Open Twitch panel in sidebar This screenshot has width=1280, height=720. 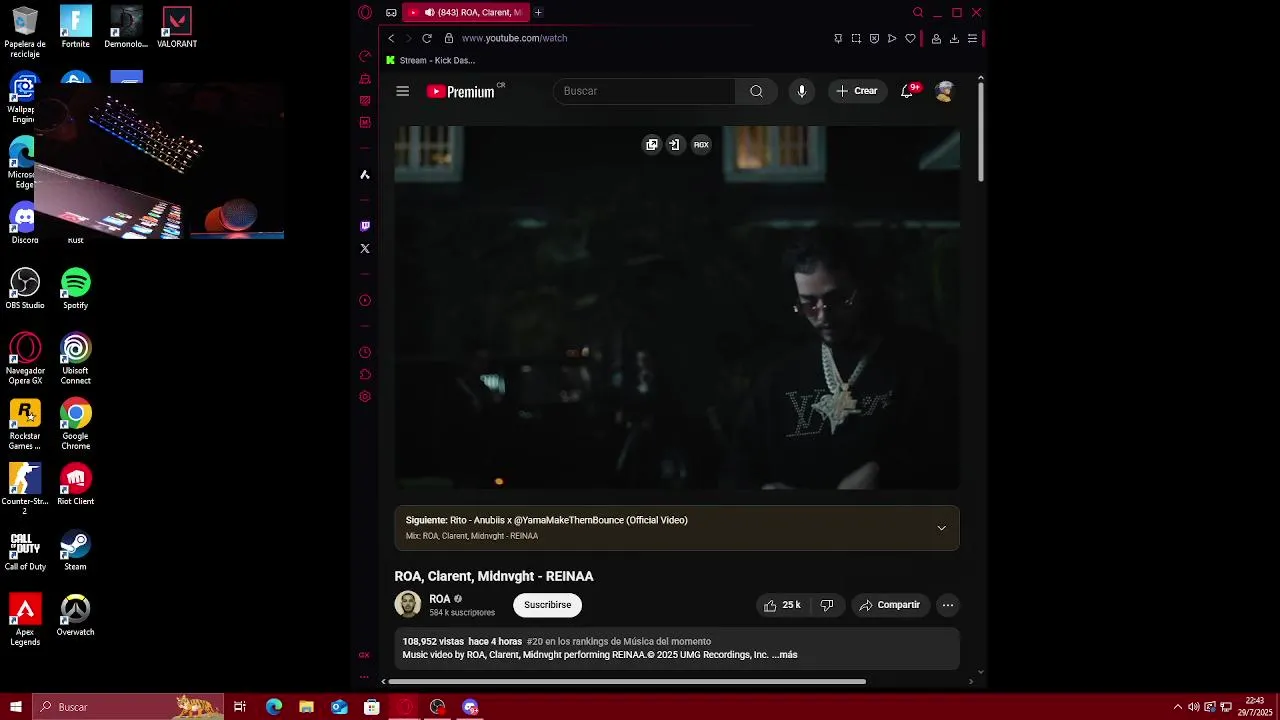point(365,226)
